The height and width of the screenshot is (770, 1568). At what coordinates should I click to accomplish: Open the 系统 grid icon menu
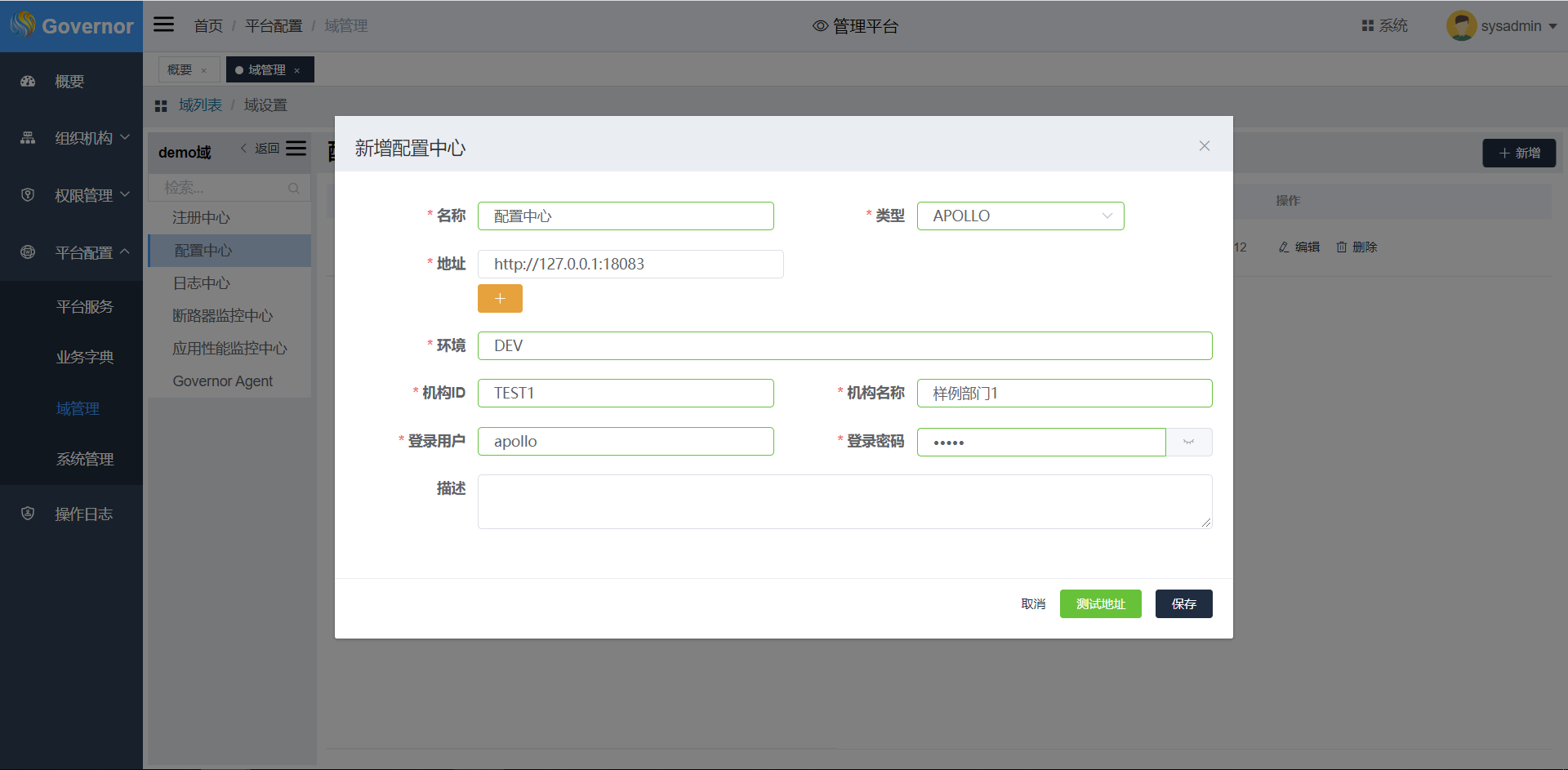1368,26
